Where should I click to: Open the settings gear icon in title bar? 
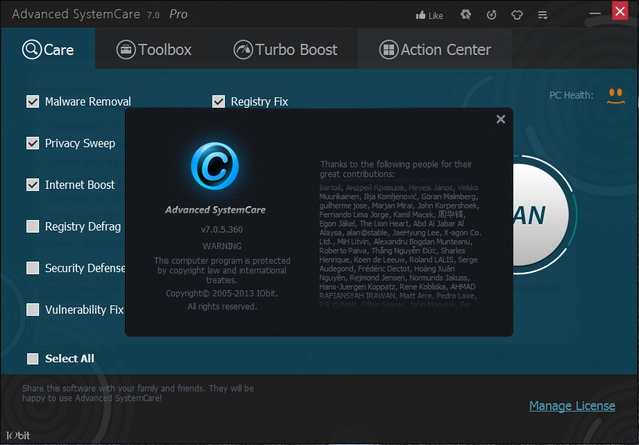click(x=465, y=15)
